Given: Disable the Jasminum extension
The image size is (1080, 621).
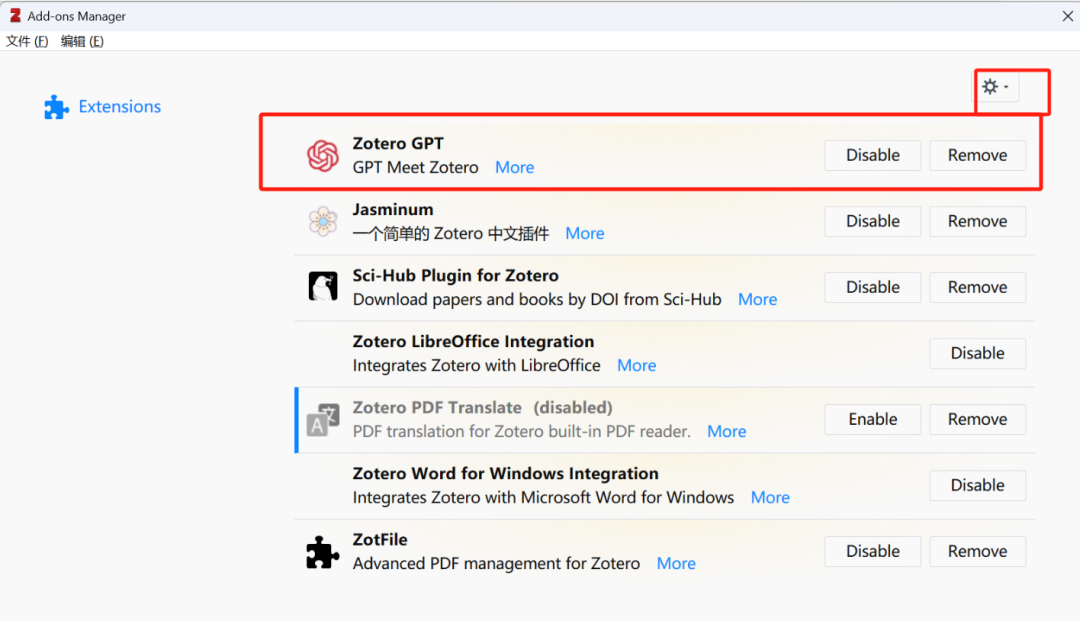Looking at the screenshot, I should [x=873, y=221].
